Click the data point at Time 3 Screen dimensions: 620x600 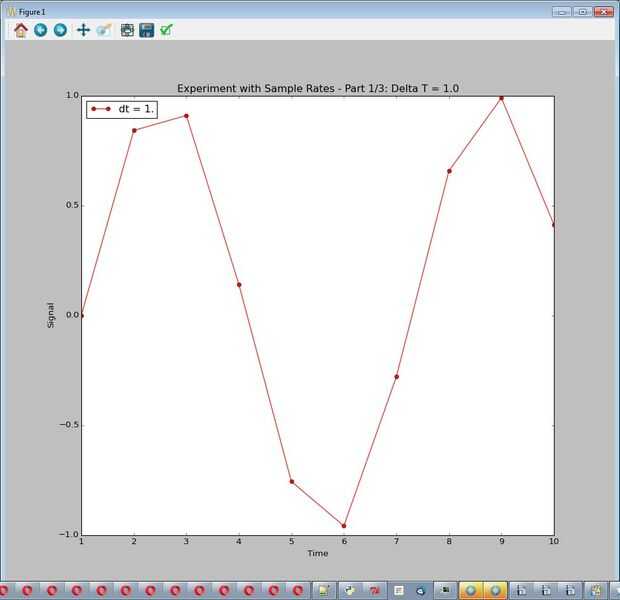(x=186, y=116)
